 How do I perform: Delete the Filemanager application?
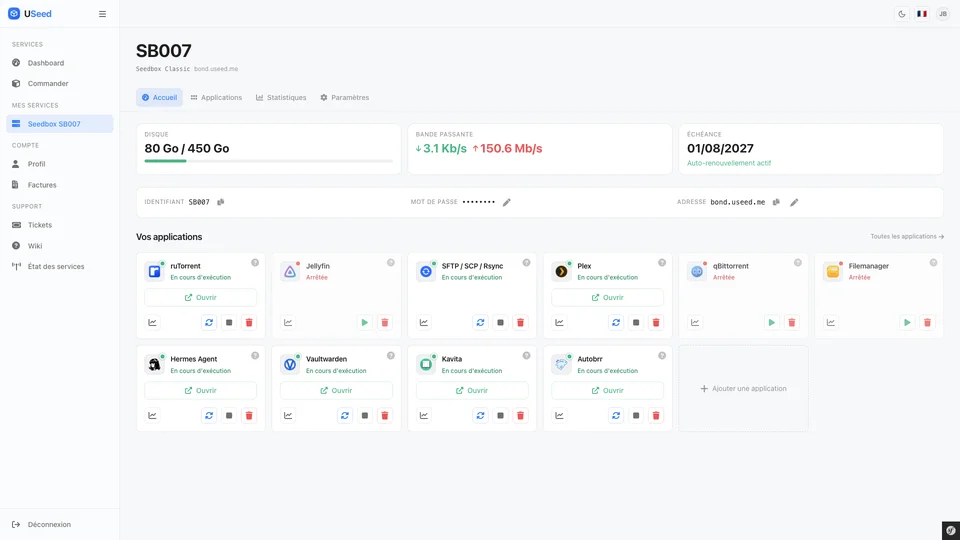point(928,323)
